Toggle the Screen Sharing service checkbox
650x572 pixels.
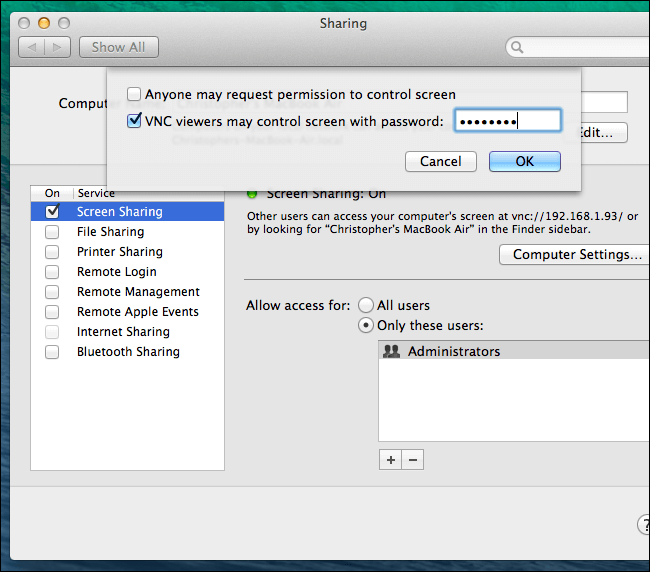click(53, 212)
